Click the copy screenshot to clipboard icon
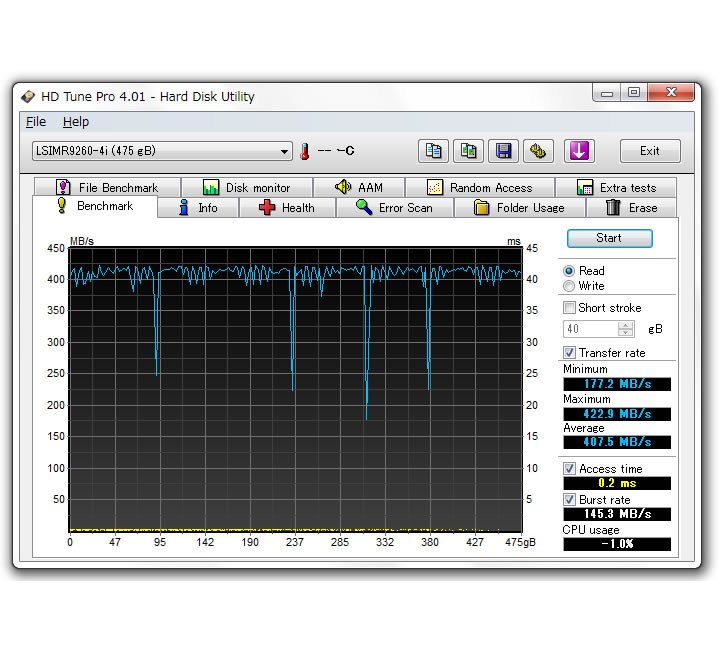Viewport: 719px width, 650px height. (x=468, y=151)
